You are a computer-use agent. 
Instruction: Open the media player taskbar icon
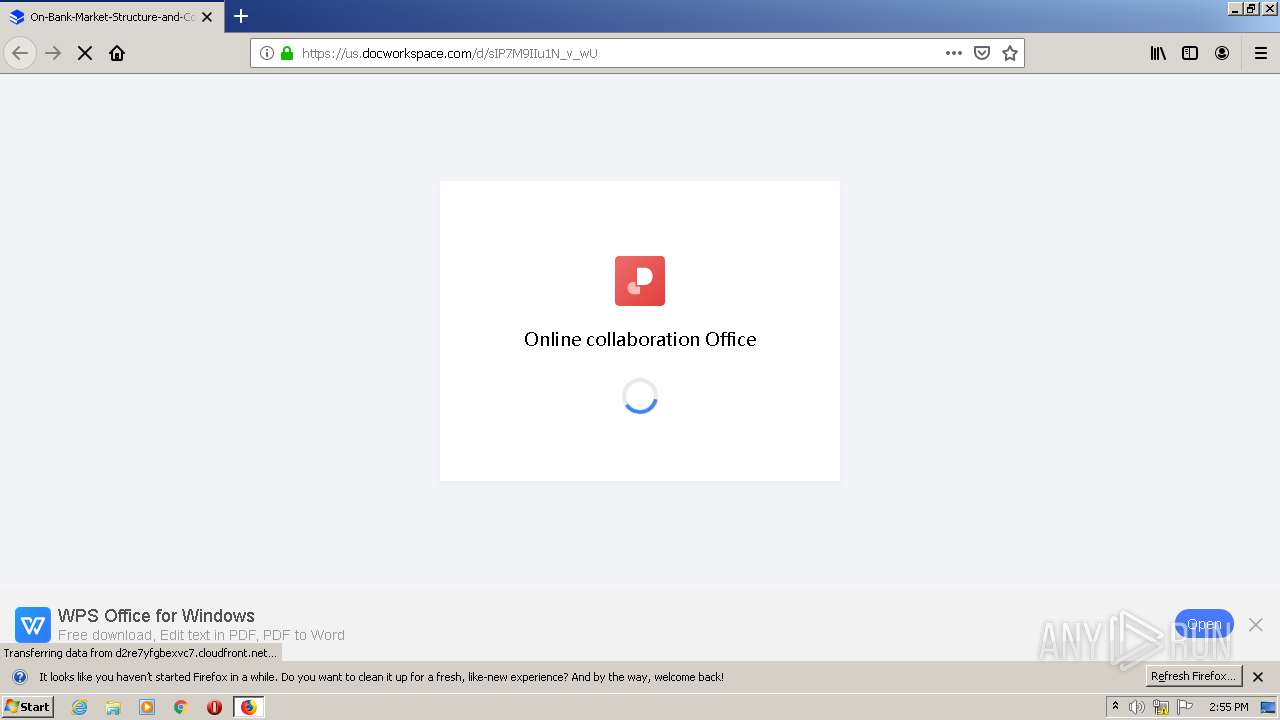pos(147,707)
